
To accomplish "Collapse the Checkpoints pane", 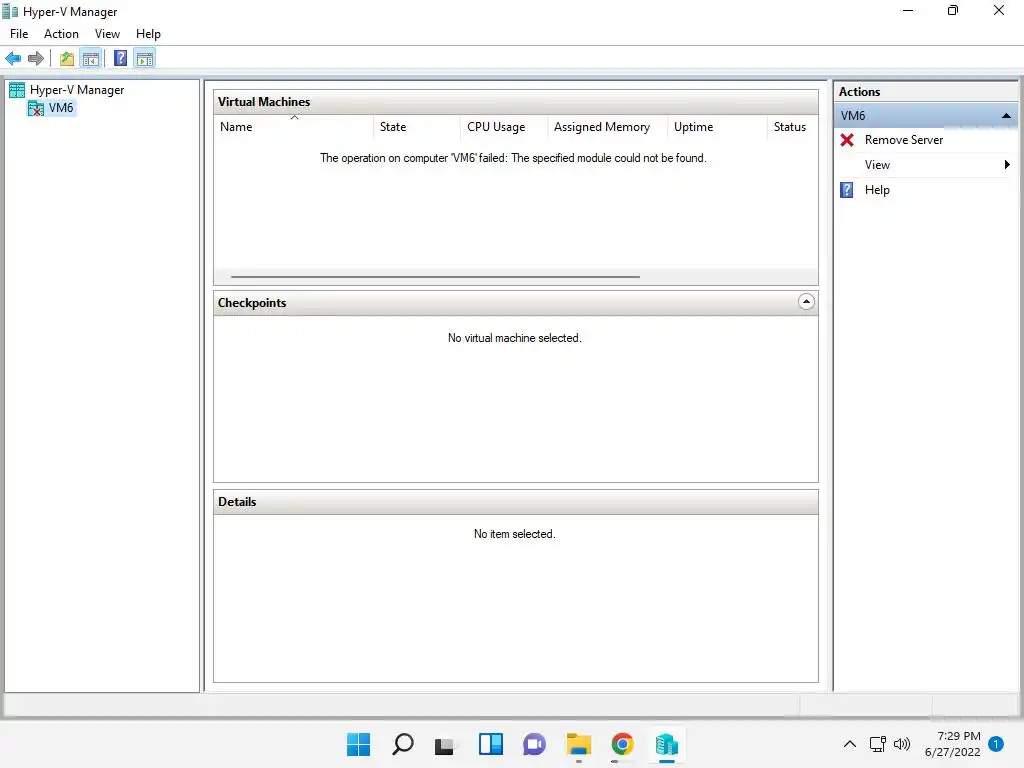I will click(806, 302).
